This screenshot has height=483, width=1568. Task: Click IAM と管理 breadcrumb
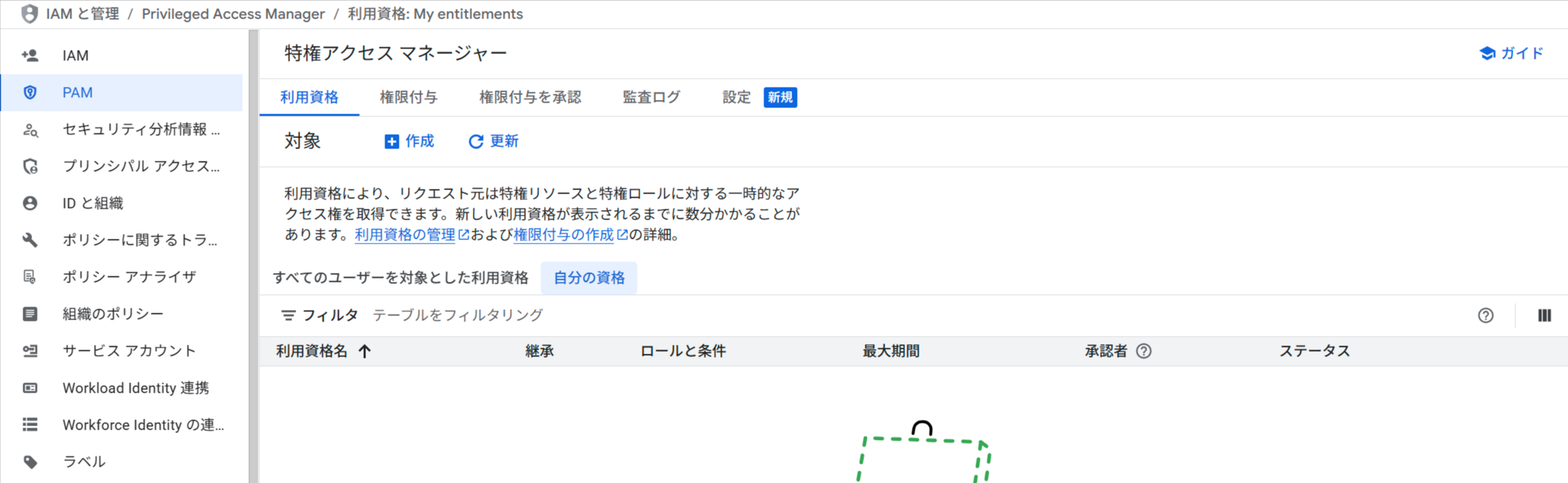[x=83, y=14]
